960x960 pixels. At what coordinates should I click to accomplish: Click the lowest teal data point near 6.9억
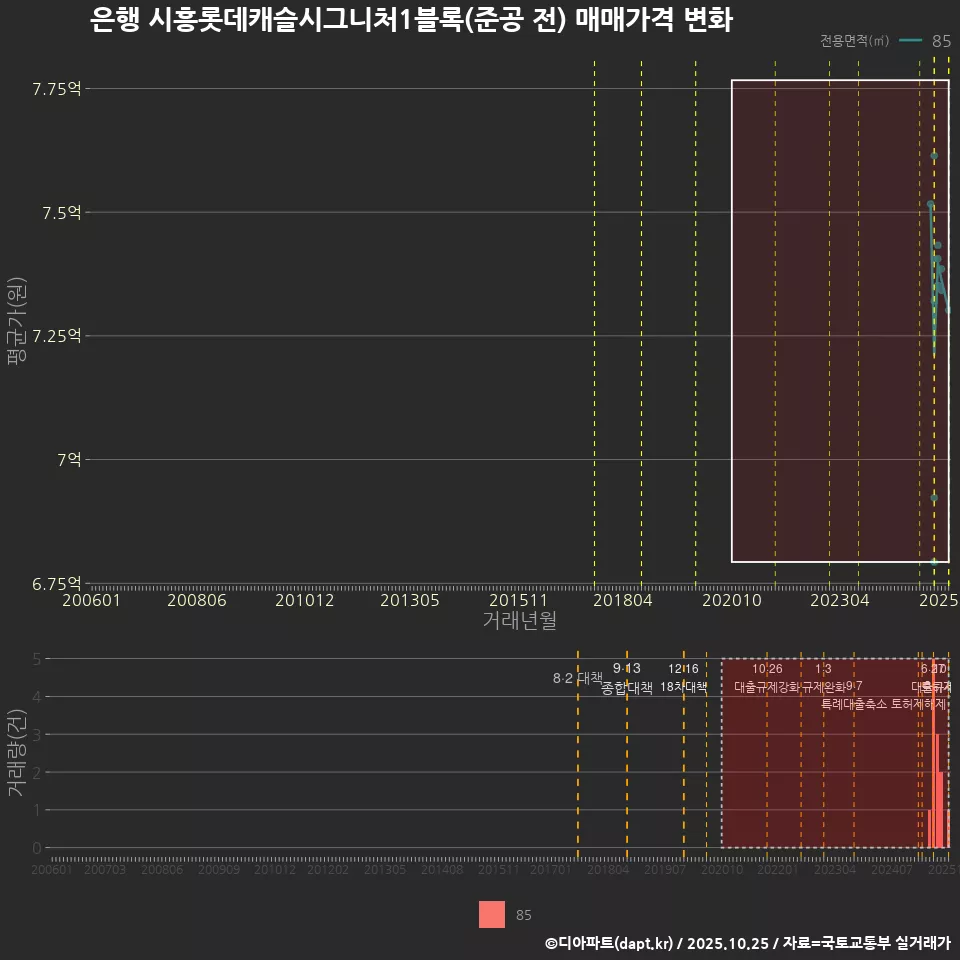point(934,497)
